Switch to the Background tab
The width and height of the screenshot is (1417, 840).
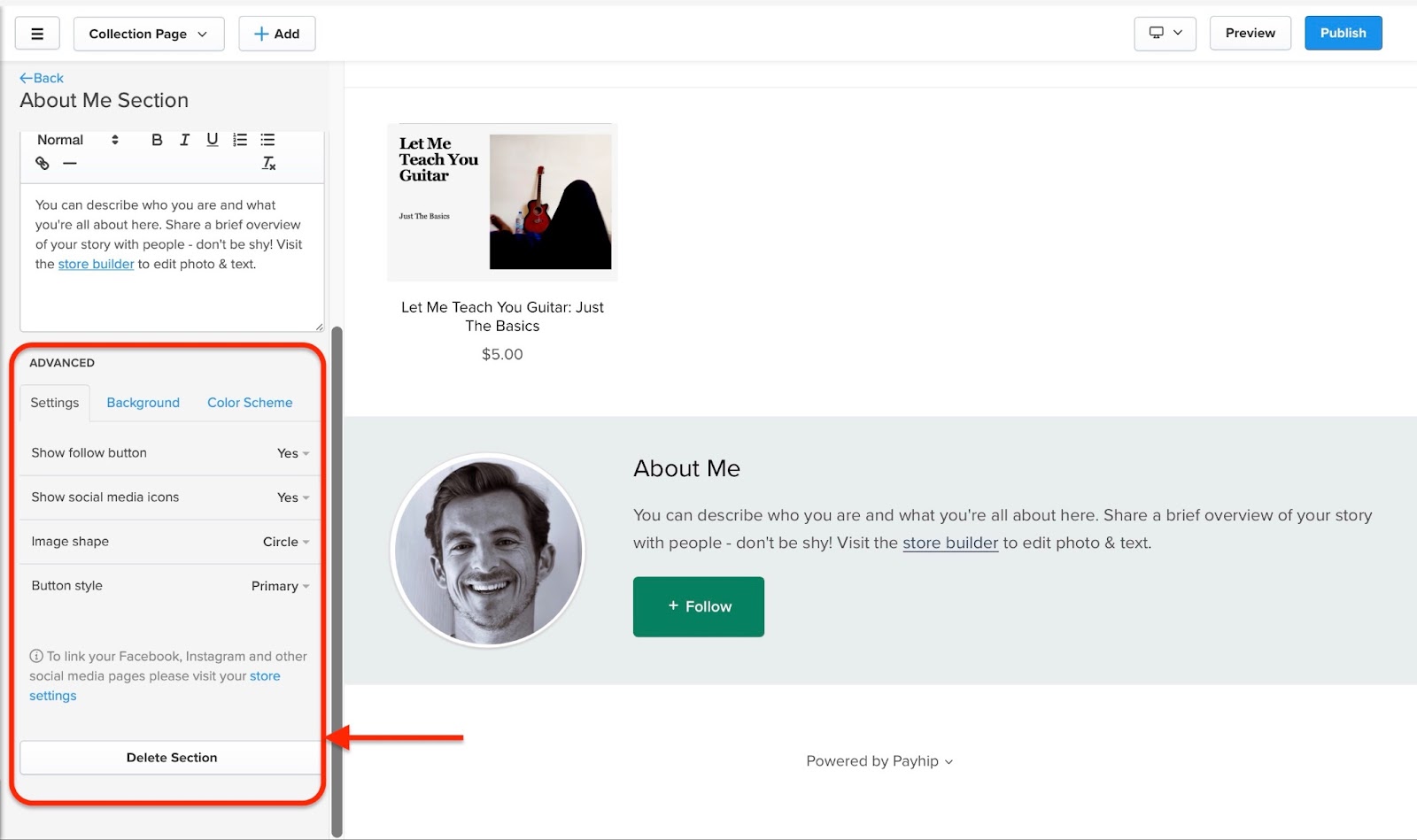click(143, 403)
